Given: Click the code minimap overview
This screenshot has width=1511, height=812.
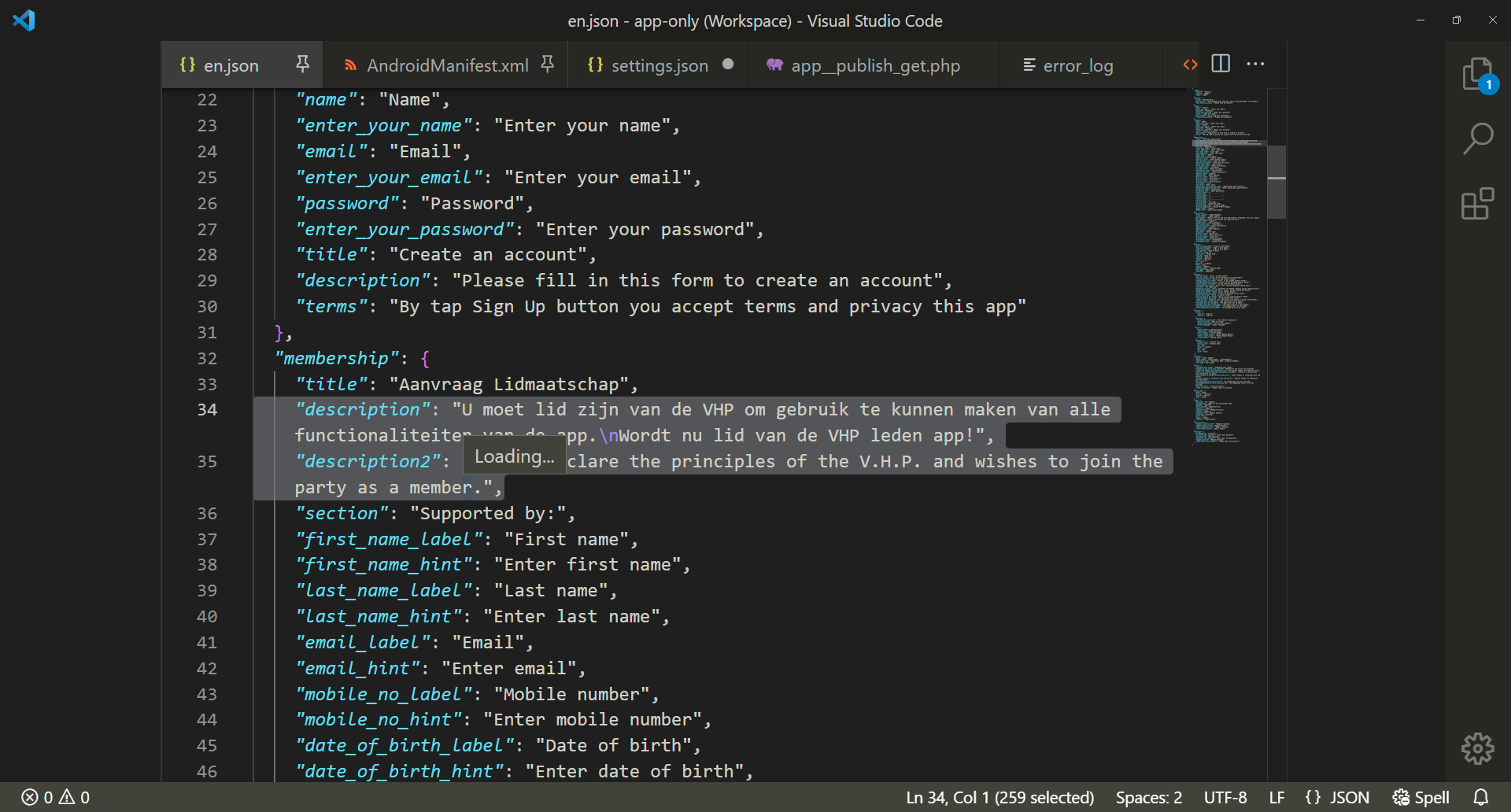Looking at the screenshot, I should (x=1228, y=268).
